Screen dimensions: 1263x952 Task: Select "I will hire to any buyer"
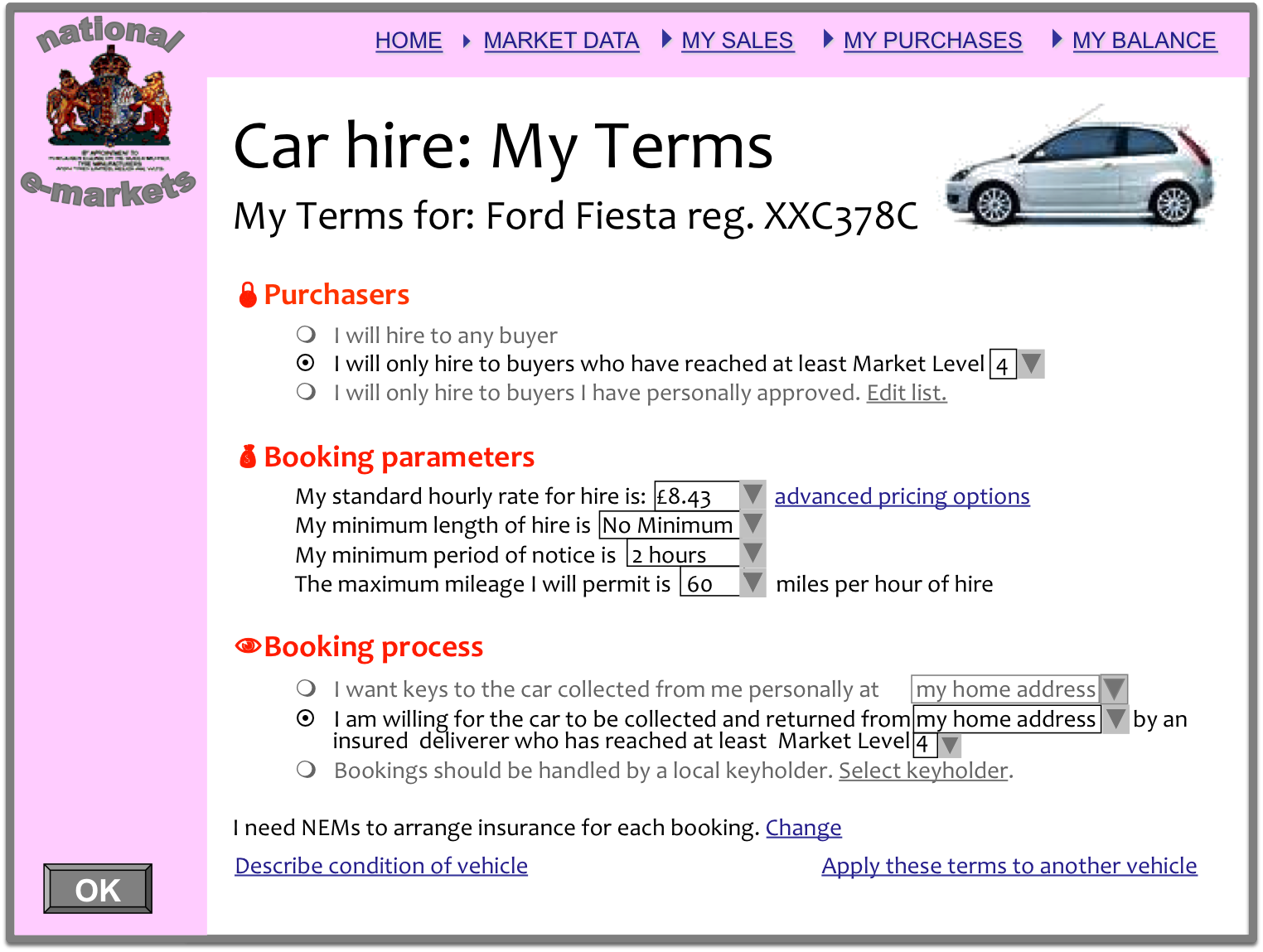pyautogui.click(x=307, y=335)
